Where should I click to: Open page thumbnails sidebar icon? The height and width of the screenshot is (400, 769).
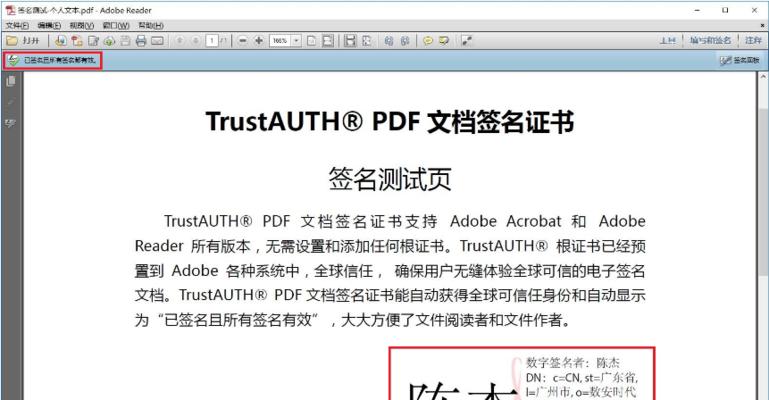coord(11,81)
